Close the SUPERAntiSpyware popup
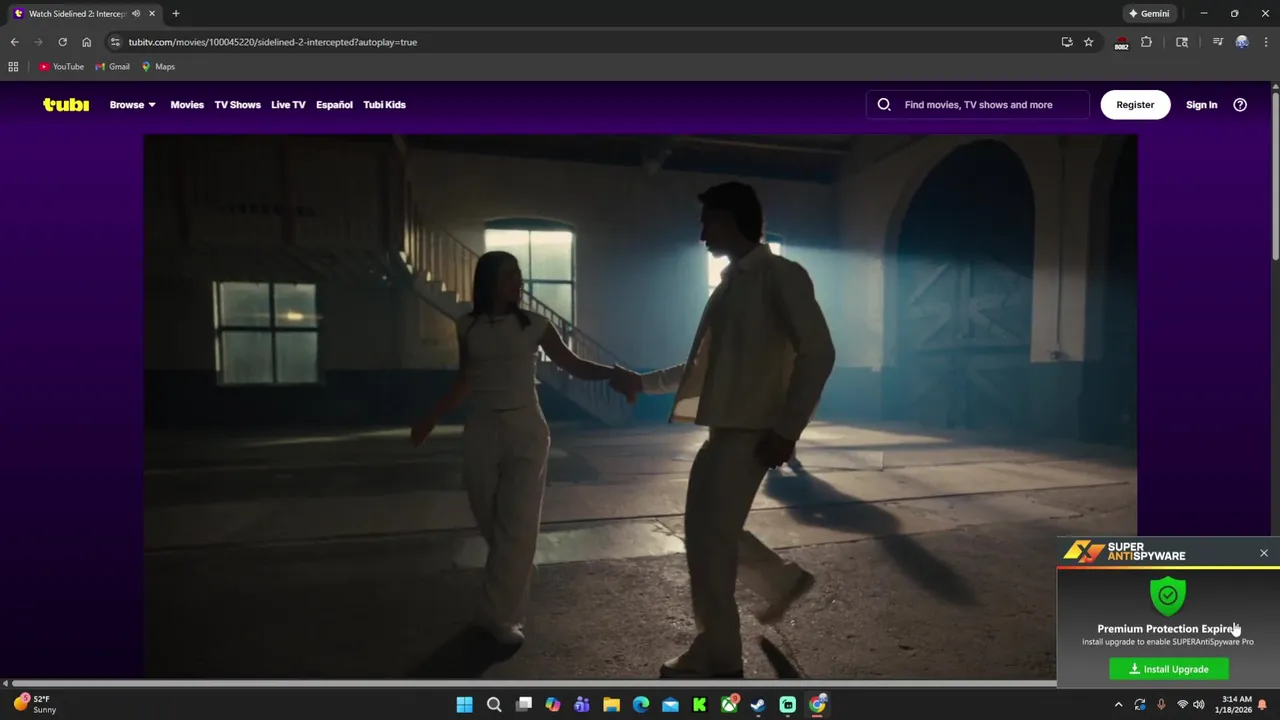Screen dimensions: 1280x720 tap(1264, 553)
